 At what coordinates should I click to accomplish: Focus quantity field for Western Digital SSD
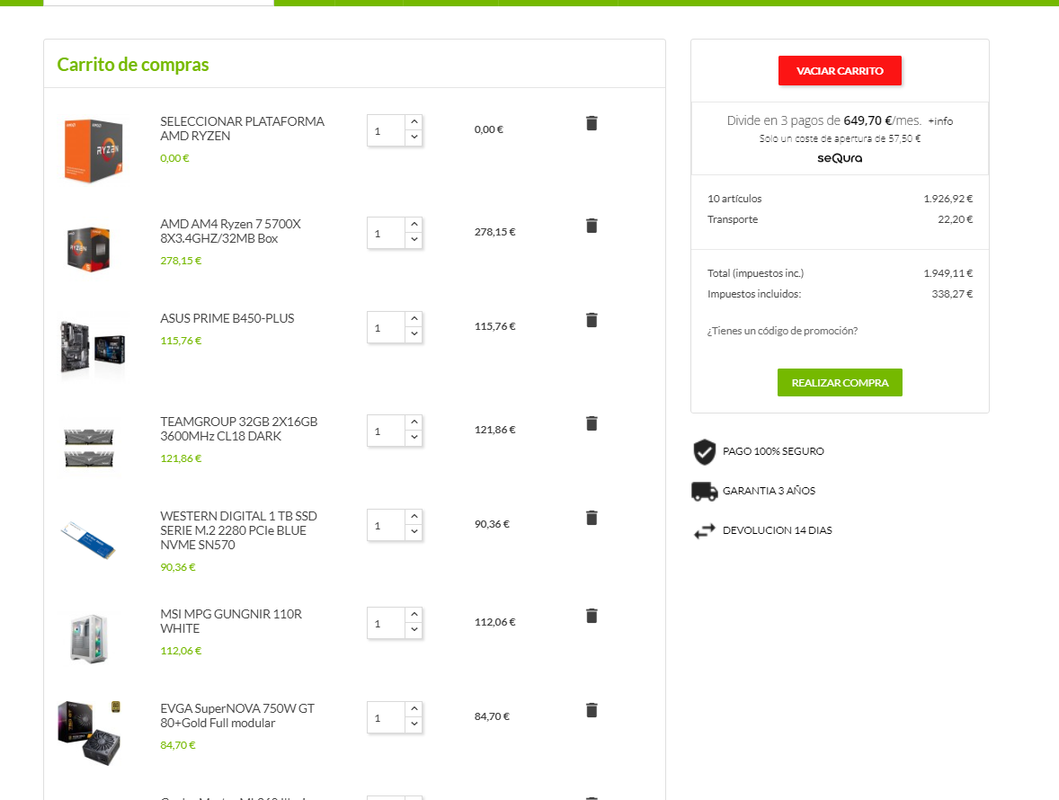(386, 526)
